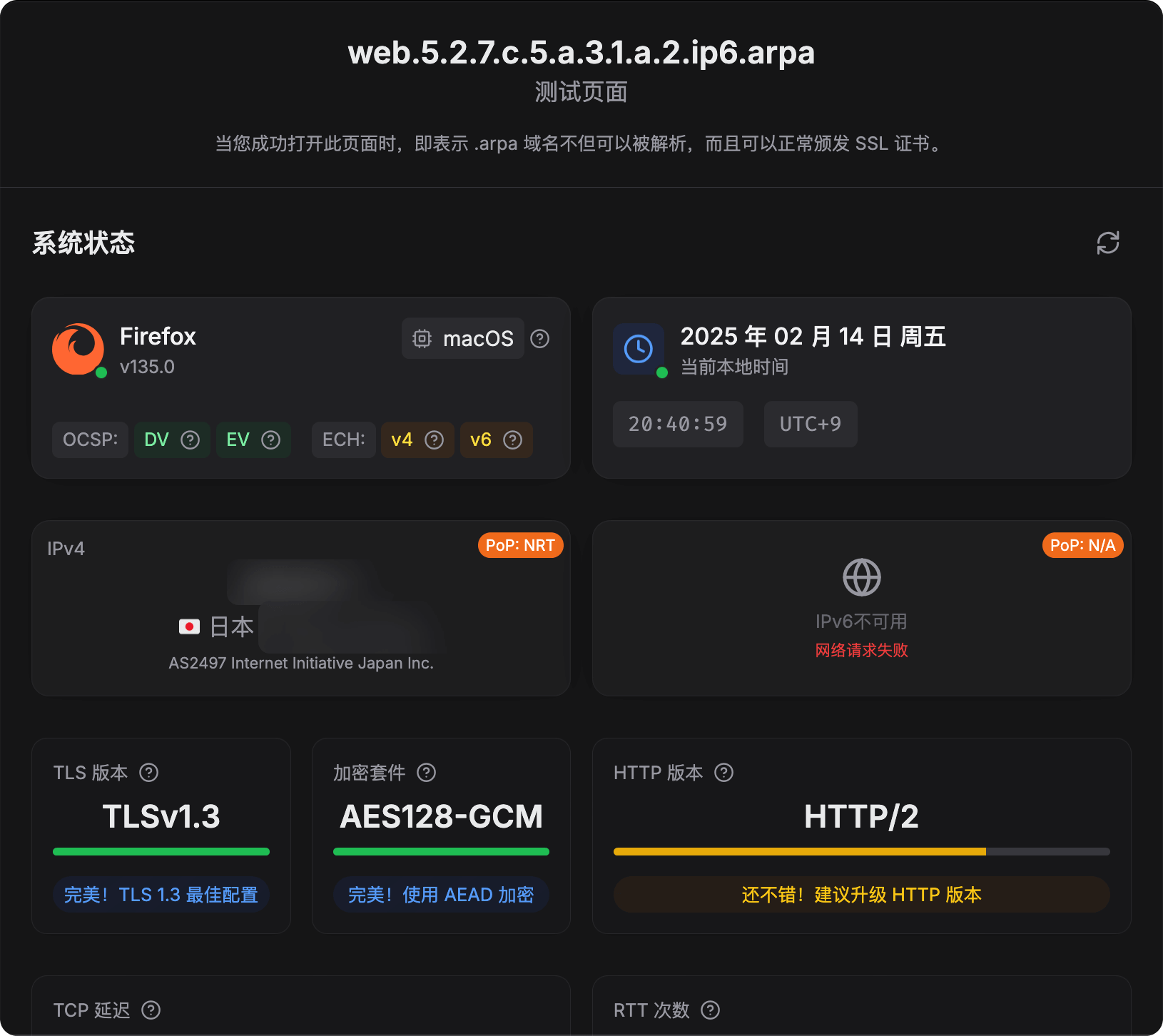Click the question mark beside OCSP DV
Image resolution: width=1163 pixels, height=1036 pixels.
tap(190, 440)
